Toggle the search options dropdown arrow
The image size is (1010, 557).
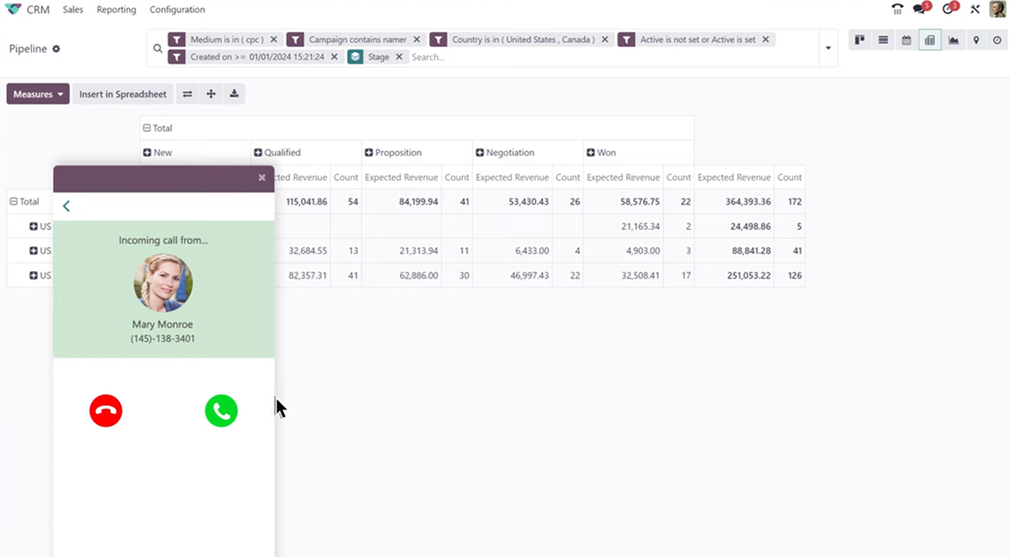[828, 48]
